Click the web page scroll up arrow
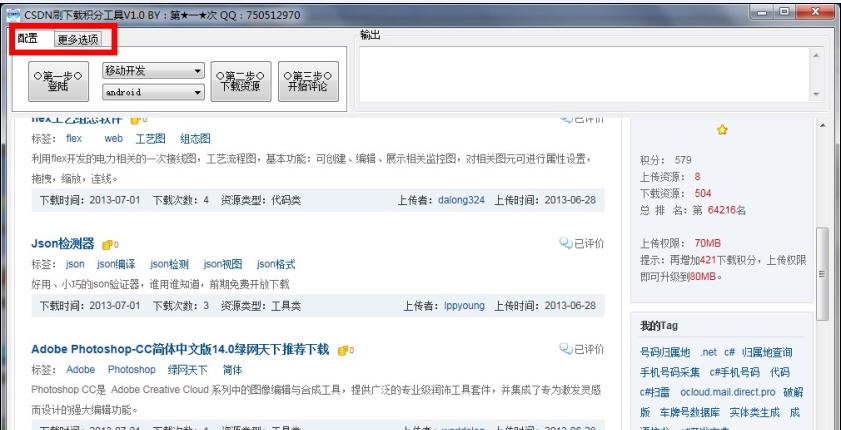Image resolution: width=841 pixels, height=430 pixels. (x=822, y=126)
